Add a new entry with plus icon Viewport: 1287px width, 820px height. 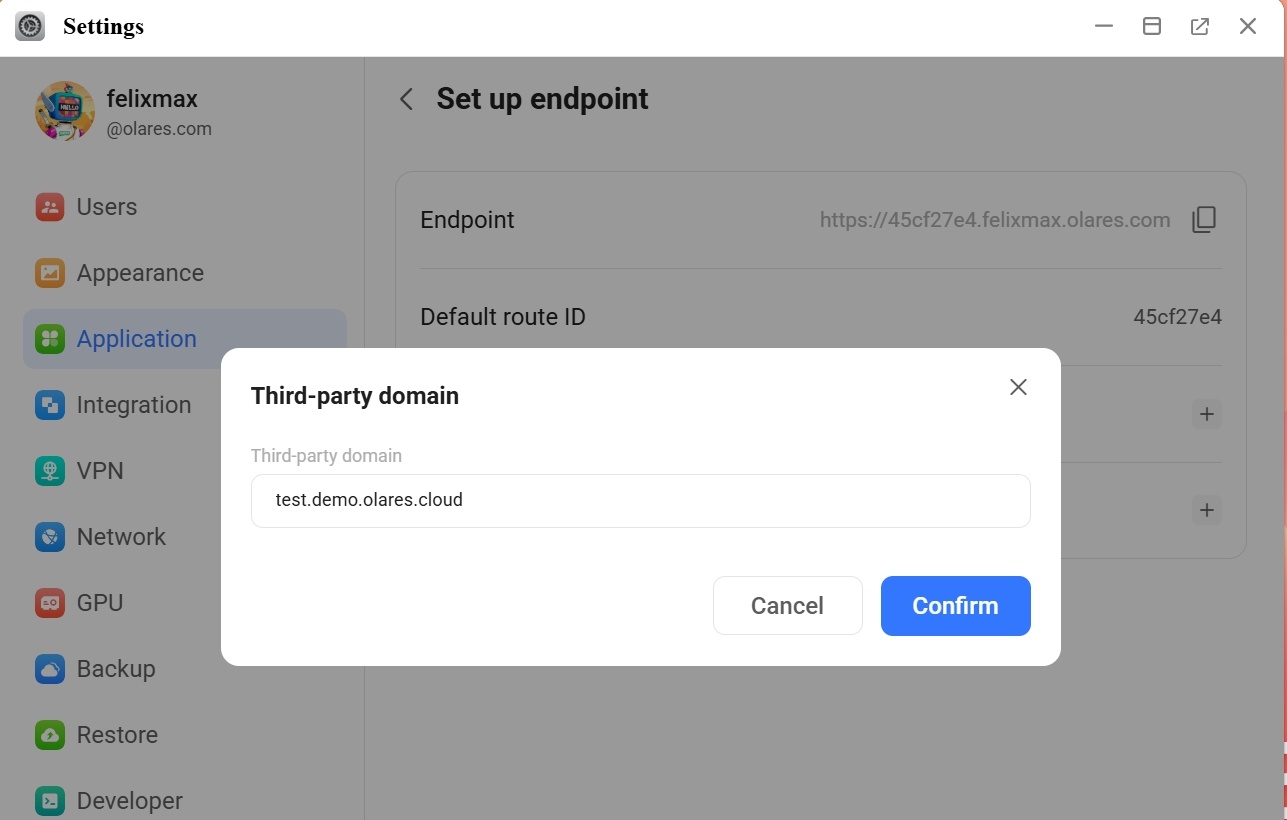pos(1206,414)
